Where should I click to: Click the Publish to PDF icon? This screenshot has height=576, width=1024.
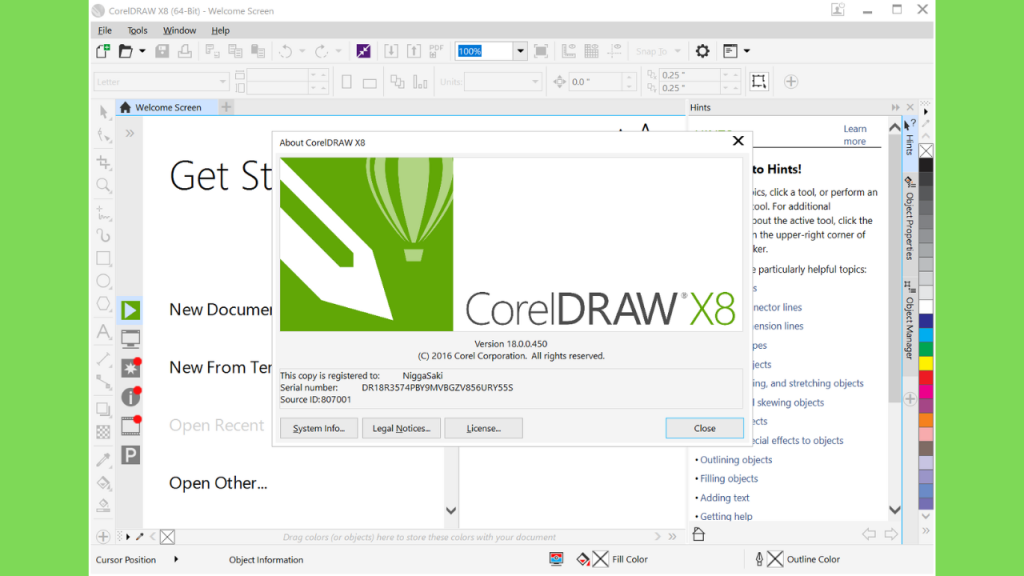(436, 51)
